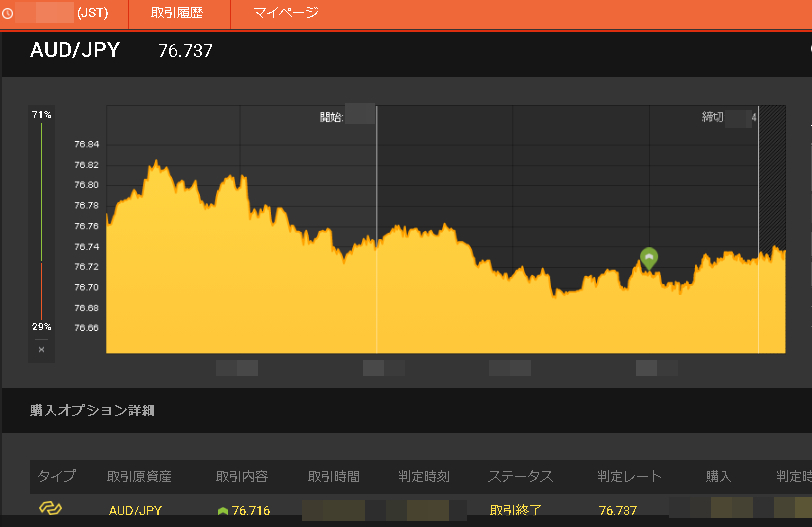Click the yellow option type icon in row
The width and height of the screenshot is (812, 527).
[x=50, y=508]
